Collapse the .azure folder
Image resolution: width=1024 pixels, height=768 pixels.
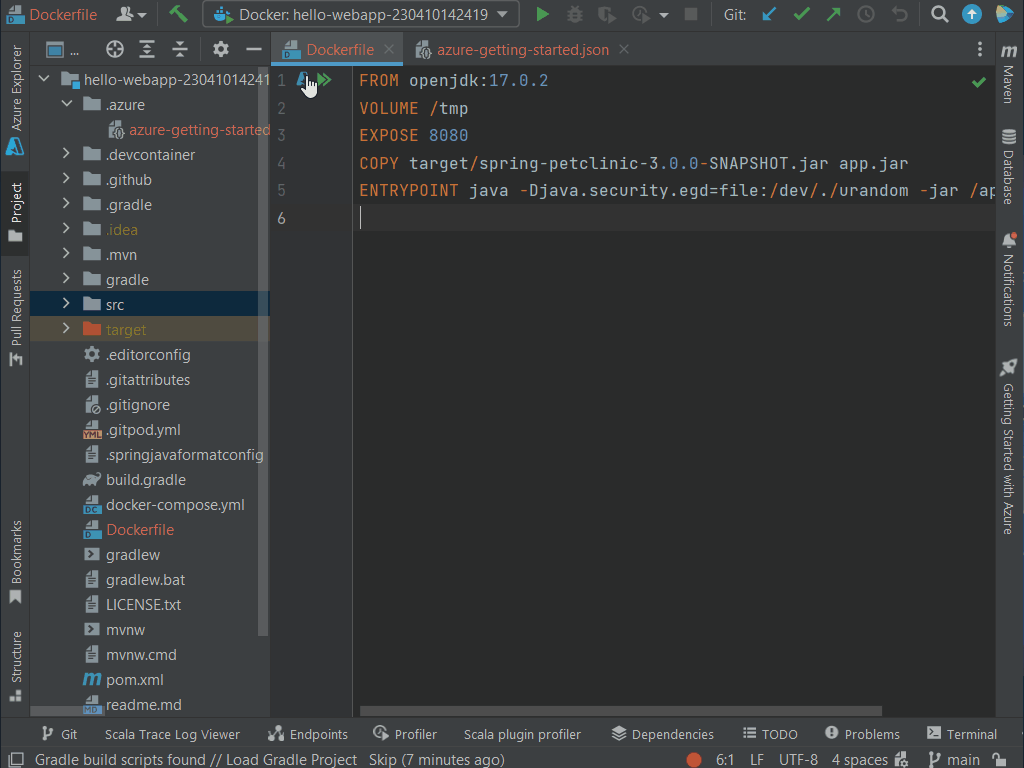[67, 104]
